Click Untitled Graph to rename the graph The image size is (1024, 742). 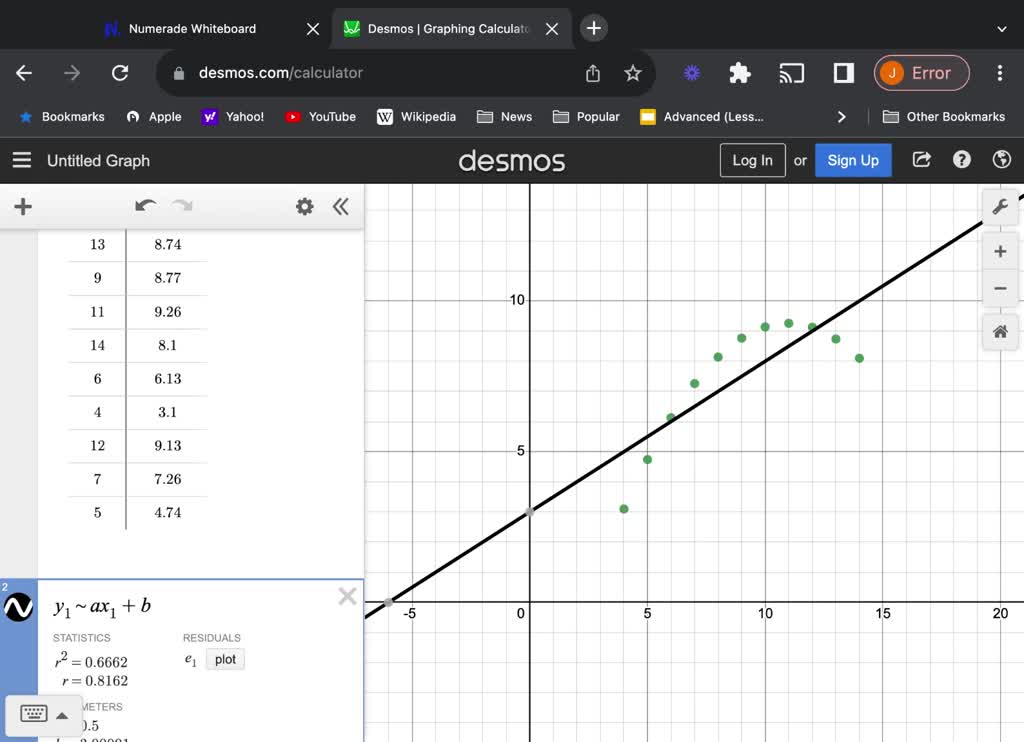98,160
